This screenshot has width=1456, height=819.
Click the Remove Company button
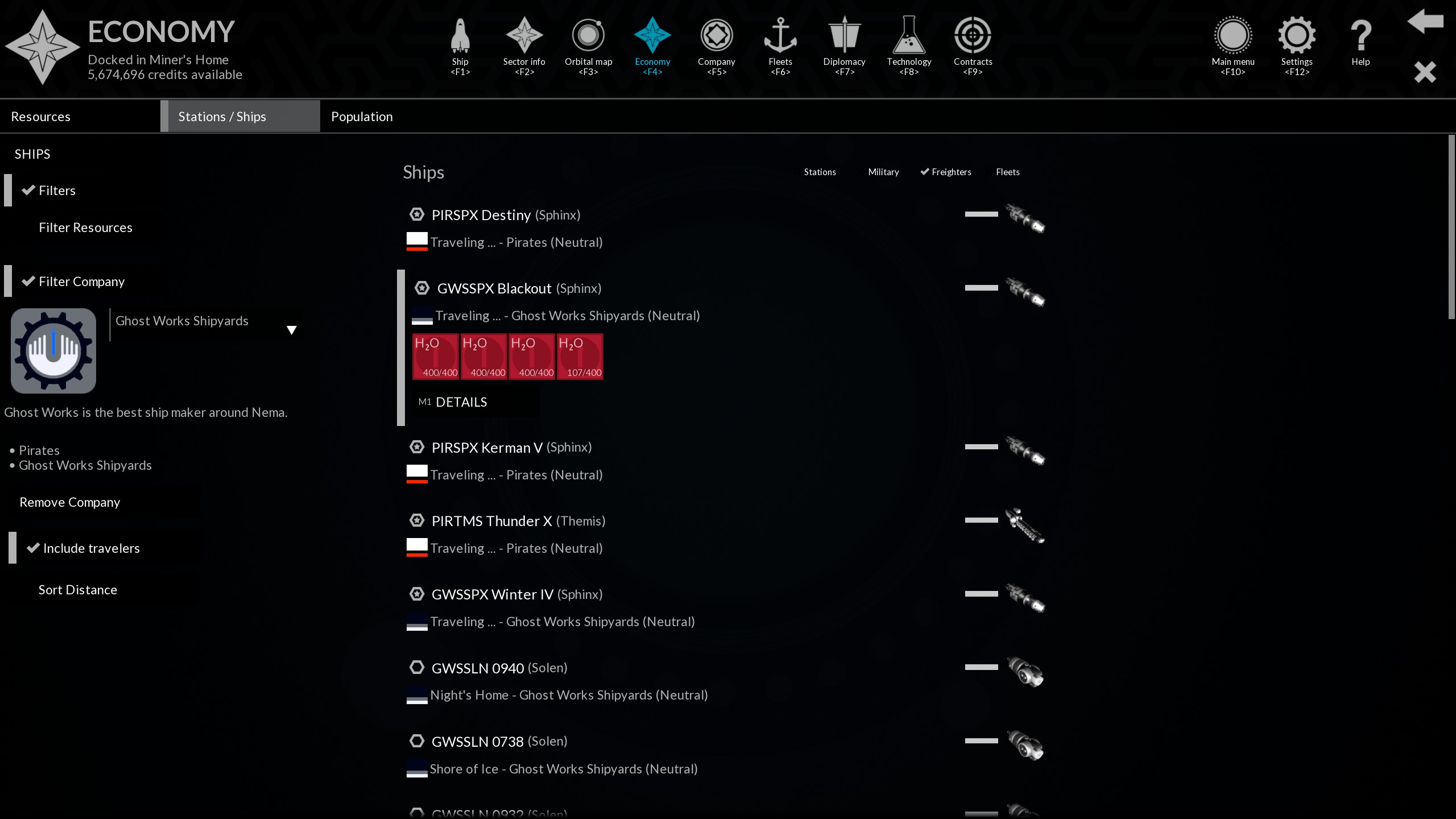[70, 502]
